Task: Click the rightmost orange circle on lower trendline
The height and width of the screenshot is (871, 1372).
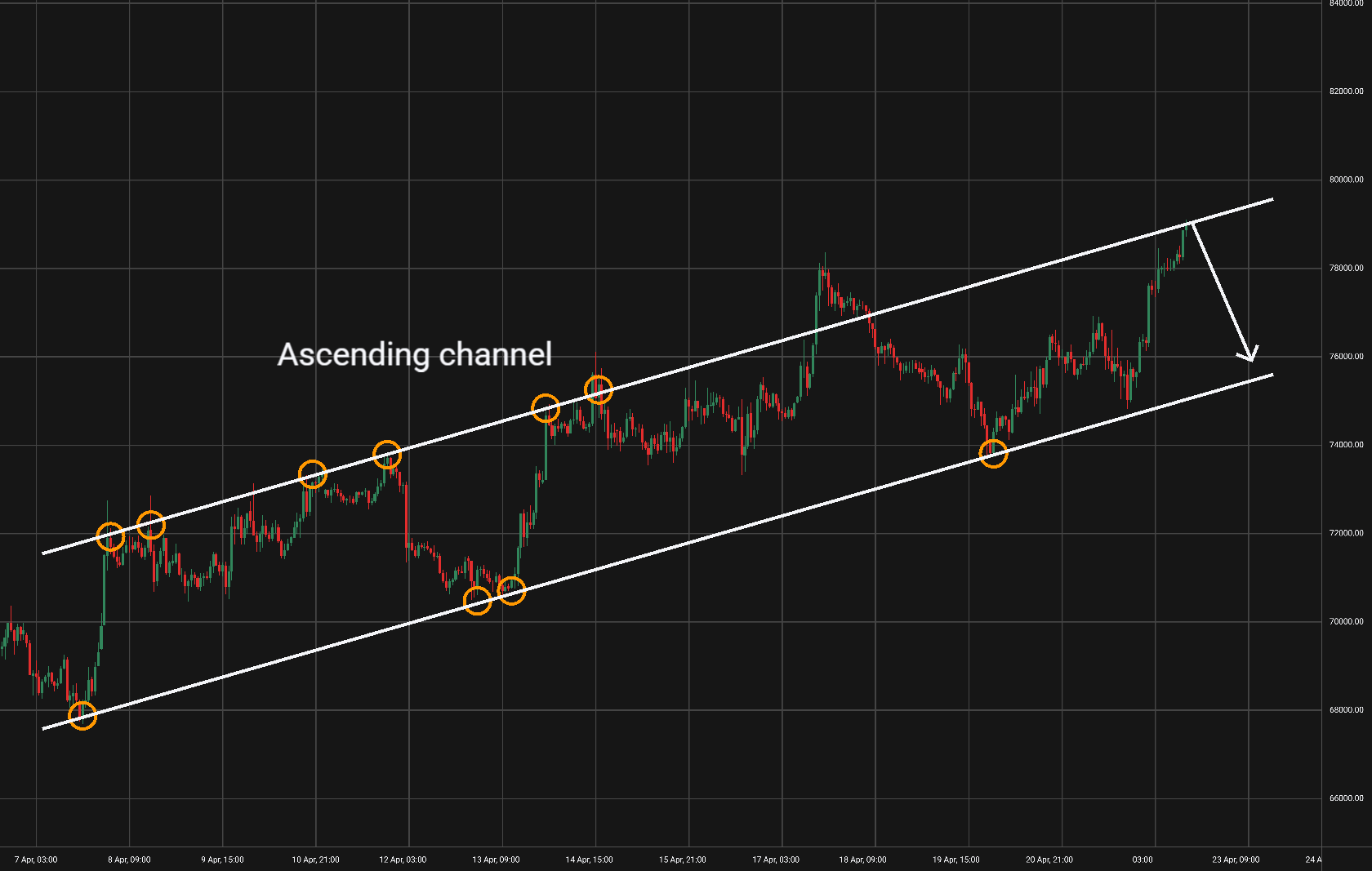Action: [993, 453]
